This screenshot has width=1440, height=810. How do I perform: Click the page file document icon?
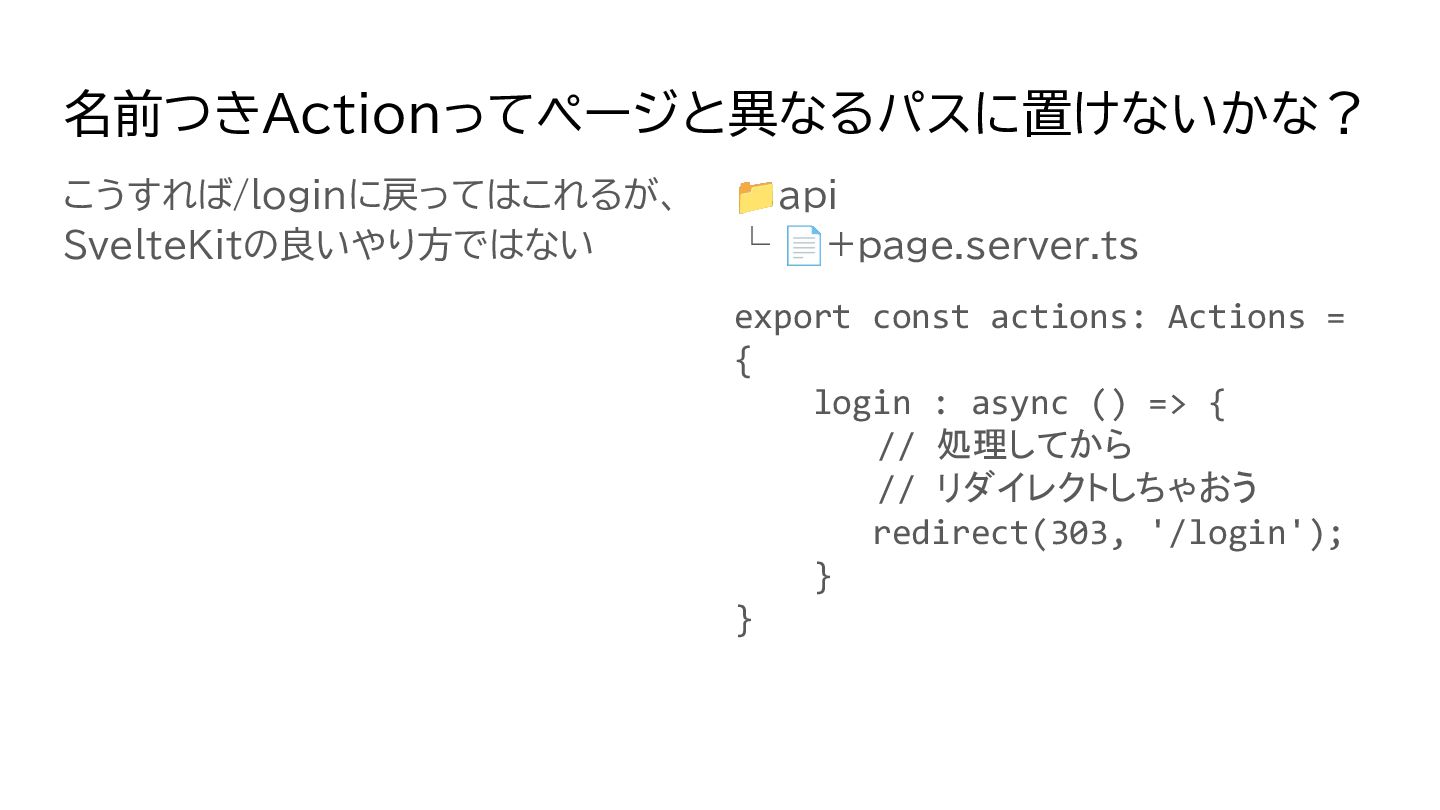tap(803, 246)
